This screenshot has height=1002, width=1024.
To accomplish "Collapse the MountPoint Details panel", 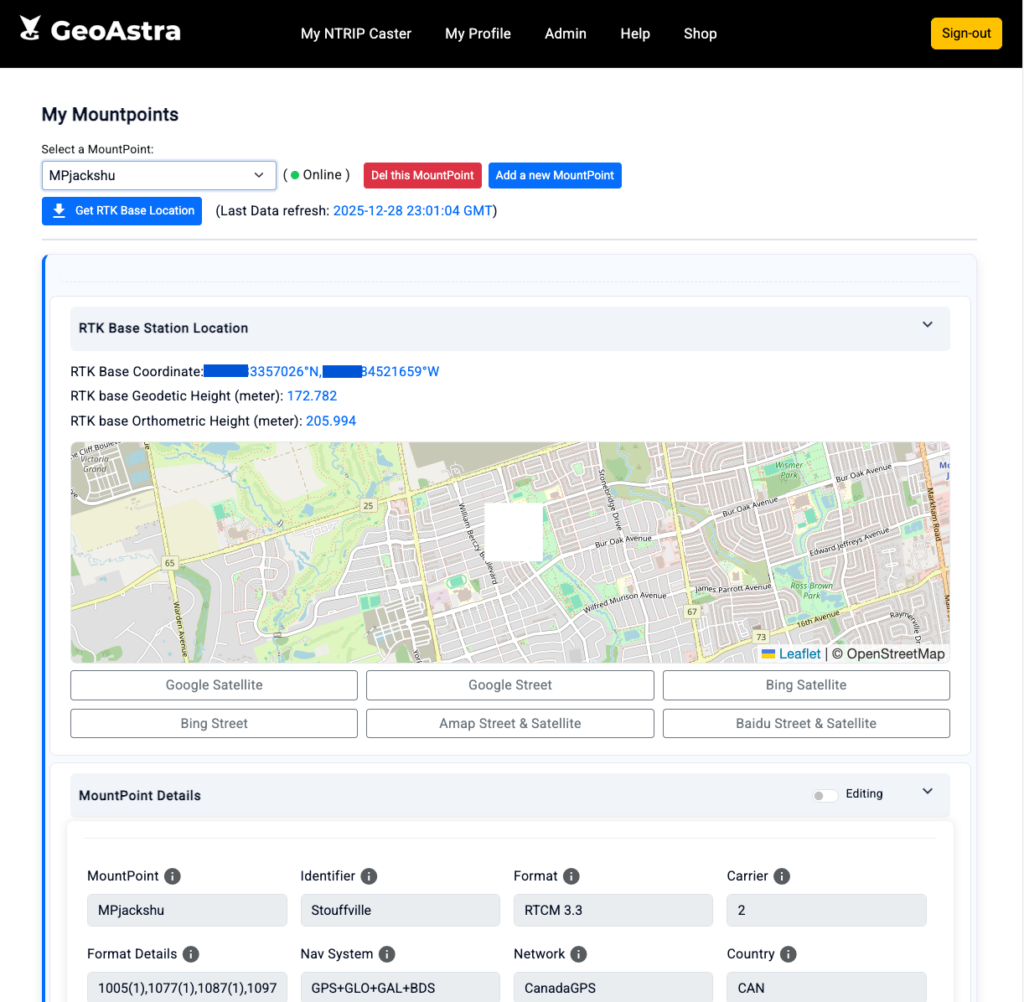I will coord(927,792).
